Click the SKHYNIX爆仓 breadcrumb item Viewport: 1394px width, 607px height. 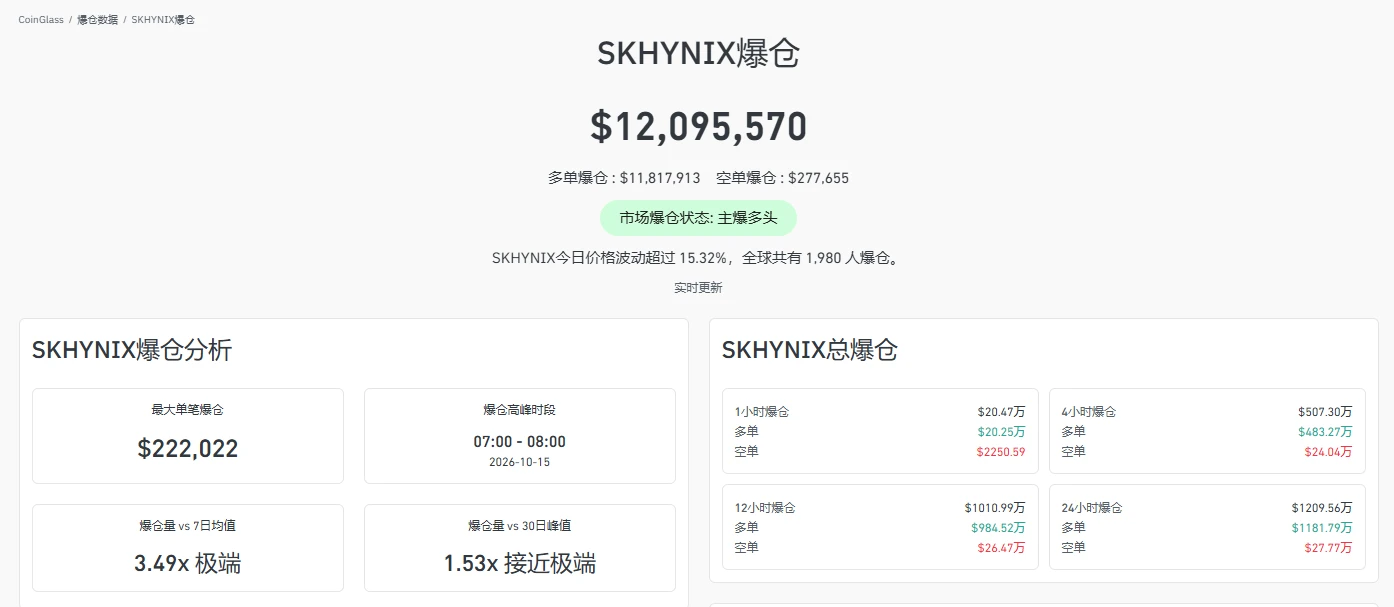[163, 20]
